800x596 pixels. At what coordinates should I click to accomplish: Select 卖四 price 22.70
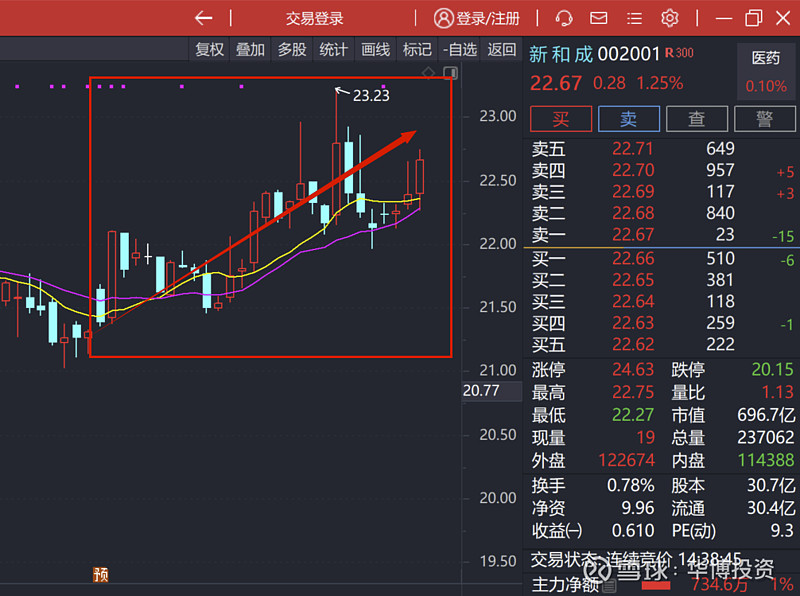coord(633,170)
